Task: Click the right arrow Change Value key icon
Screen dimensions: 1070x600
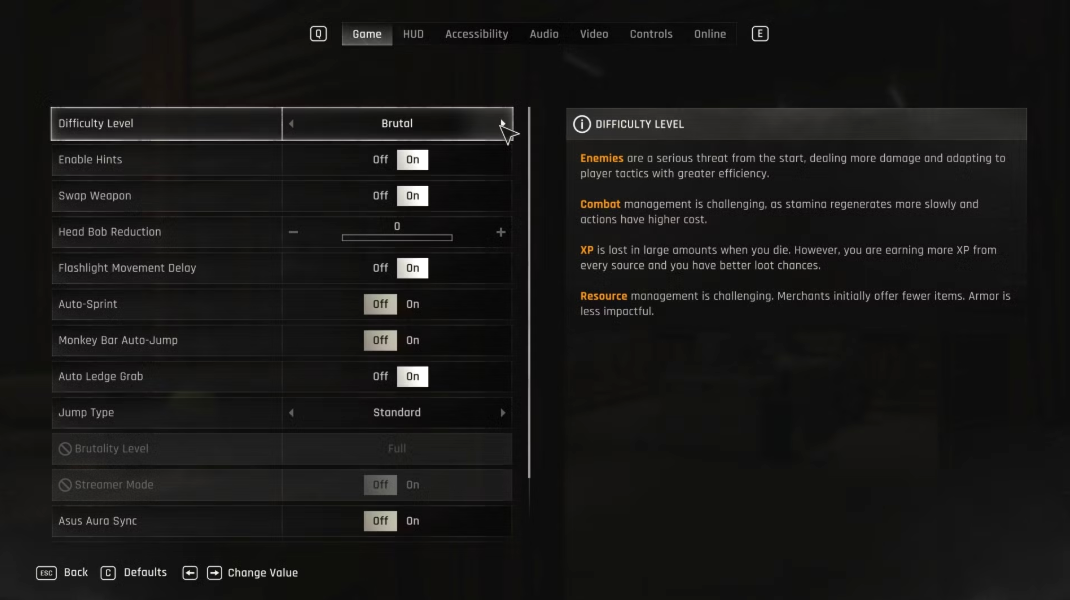Action: [214, 573]
